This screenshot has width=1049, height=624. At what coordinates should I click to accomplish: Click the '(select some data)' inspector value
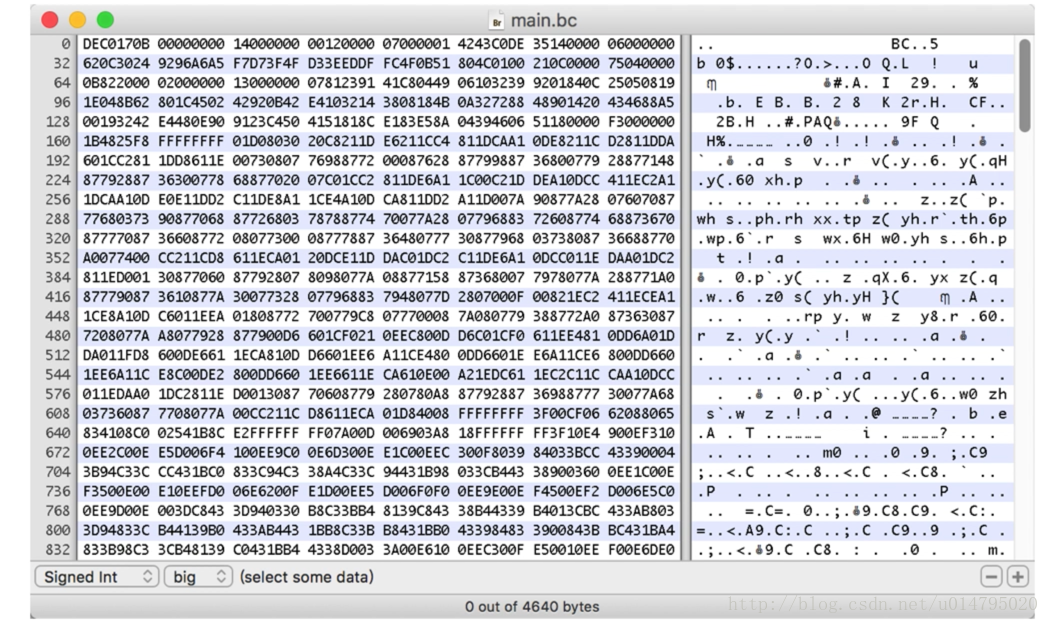[306, 577]
